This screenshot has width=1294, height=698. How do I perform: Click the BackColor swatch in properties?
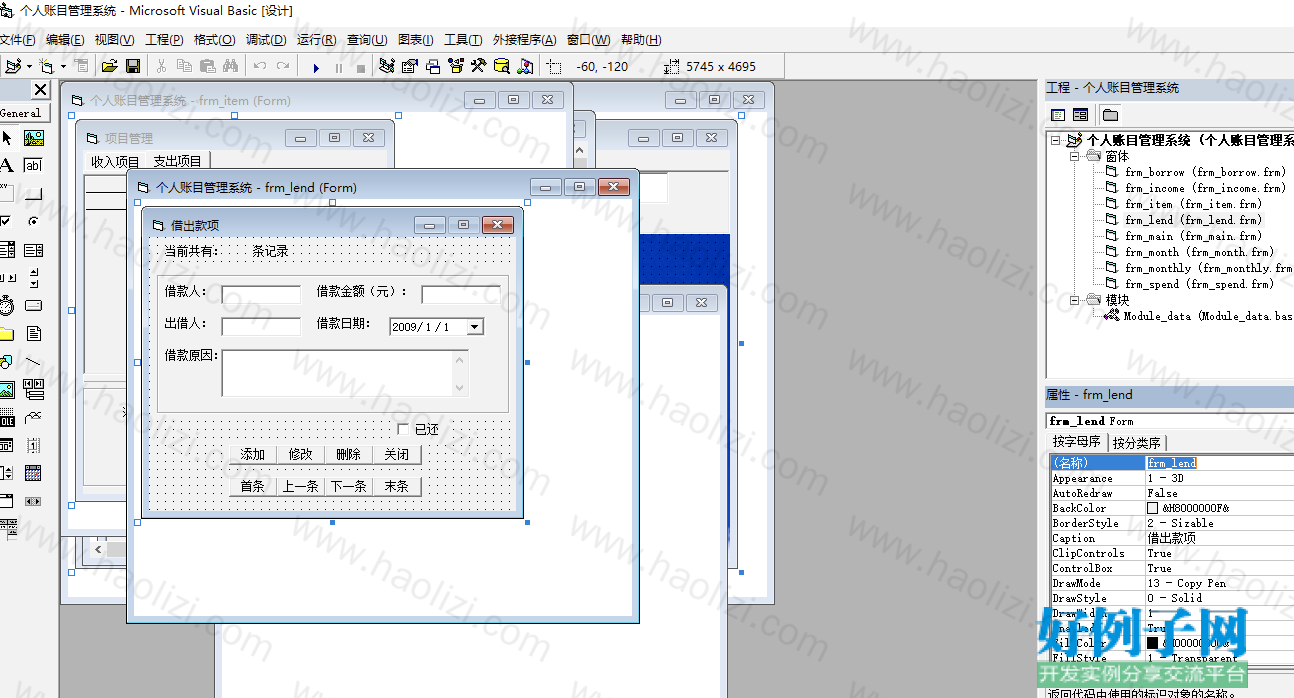[1152, 508]
